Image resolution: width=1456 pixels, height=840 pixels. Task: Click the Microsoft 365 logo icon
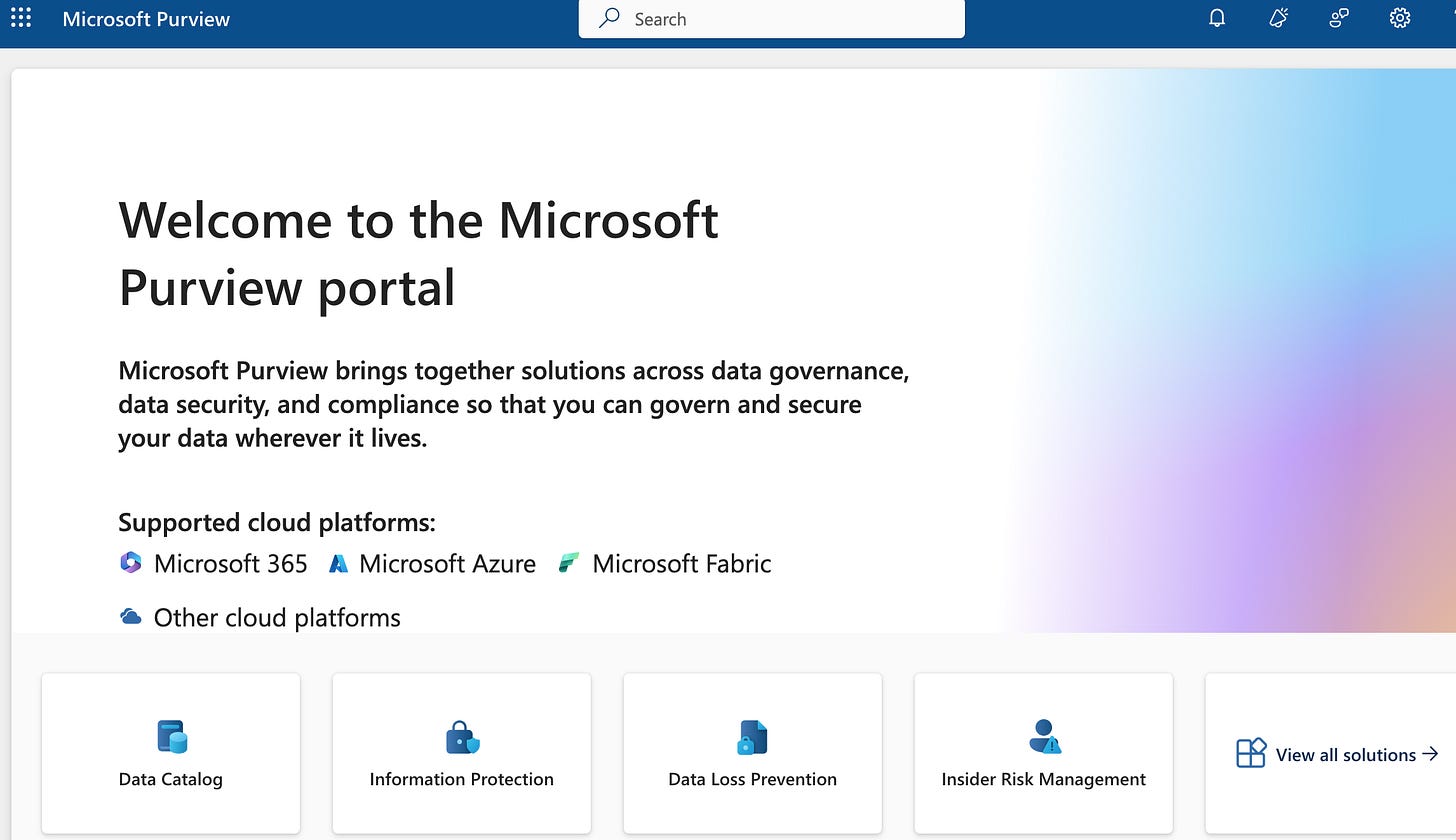[x=130, y=563]
